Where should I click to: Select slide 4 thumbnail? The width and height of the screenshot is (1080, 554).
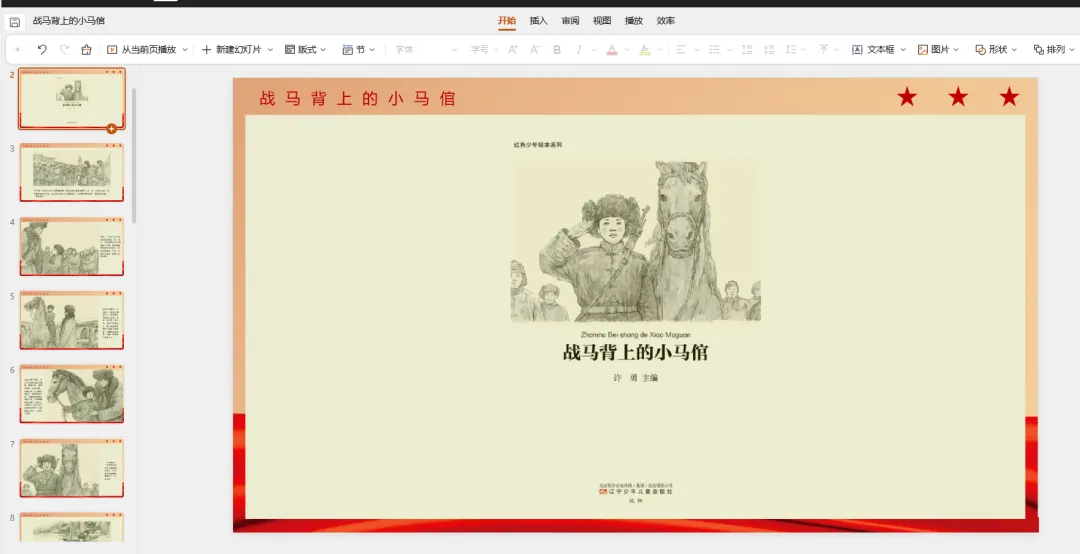72,246
